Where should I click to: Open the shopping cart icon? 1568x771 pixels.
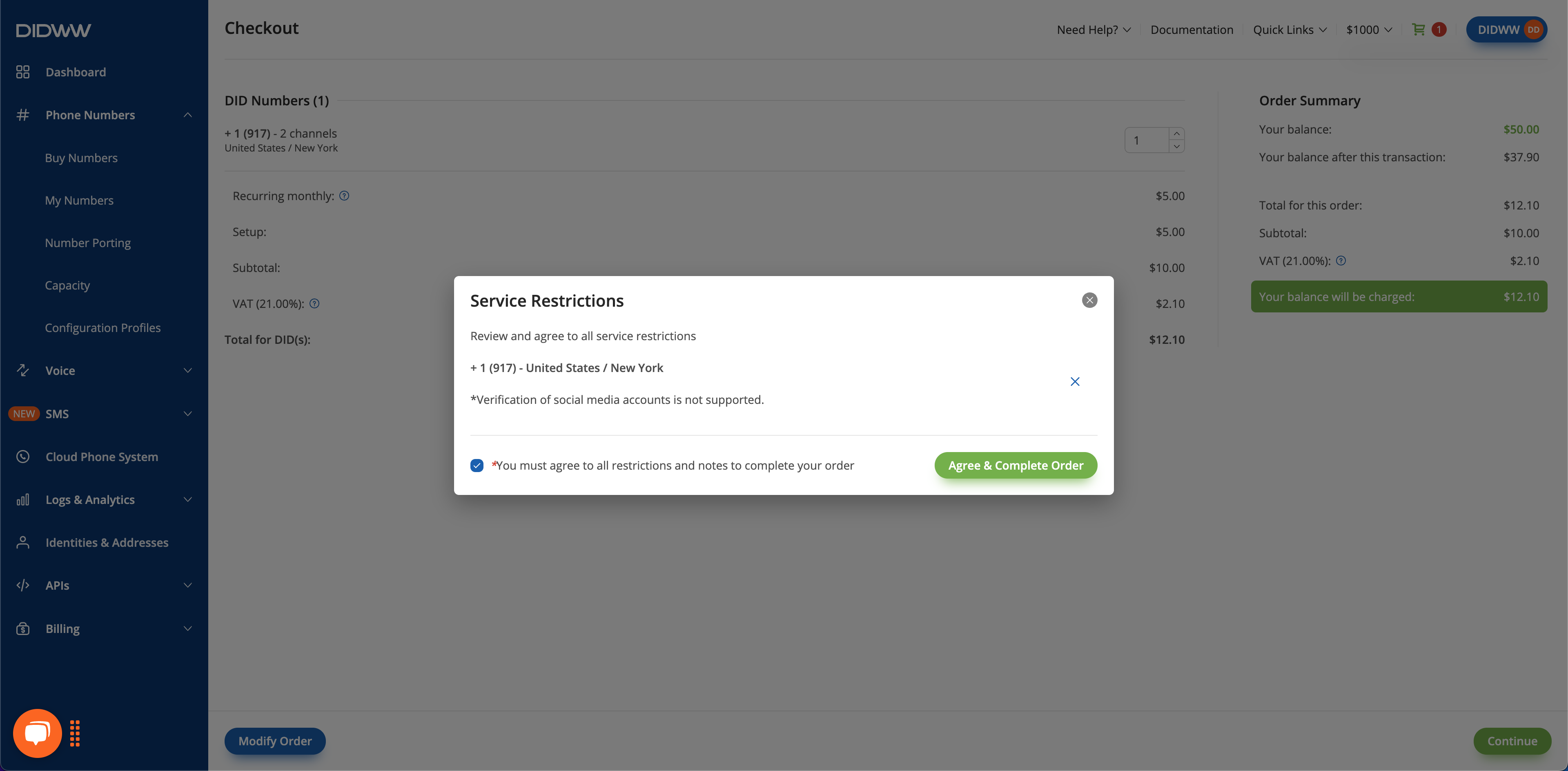coord(1418,29)
